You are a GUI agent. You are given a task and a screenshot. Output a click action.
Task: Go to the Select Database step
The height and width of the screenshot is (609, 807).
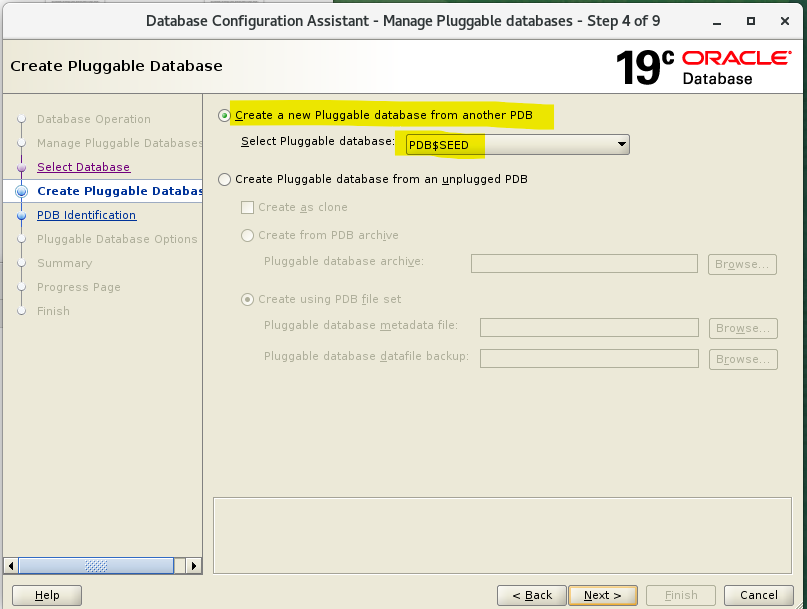click(x=83, y=167)
